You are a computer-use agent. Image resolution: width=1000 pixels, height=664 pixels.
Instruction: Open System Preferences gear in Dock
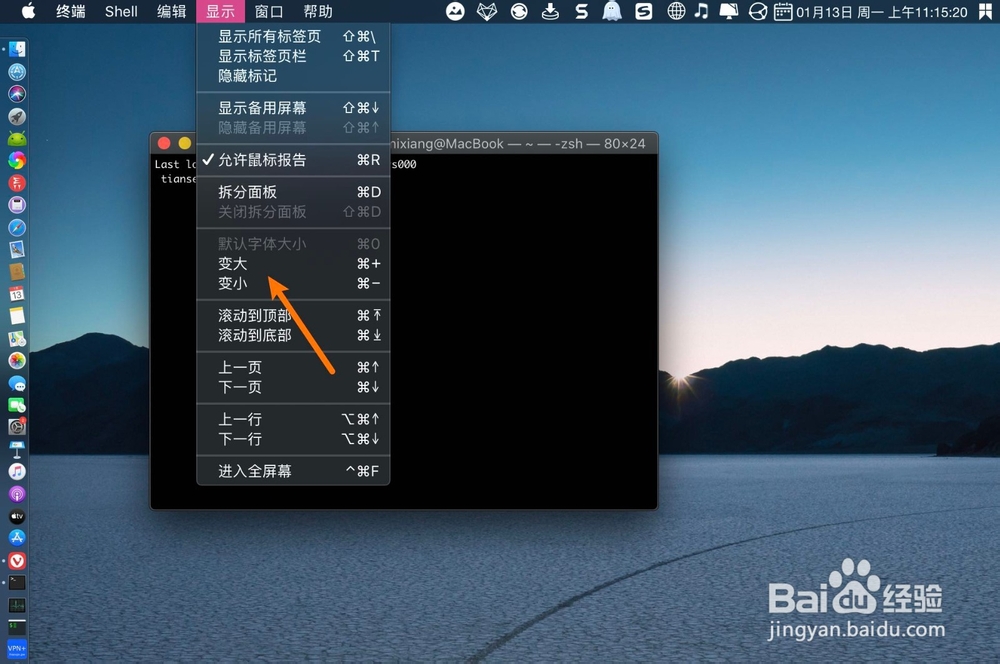click(17, 427)
